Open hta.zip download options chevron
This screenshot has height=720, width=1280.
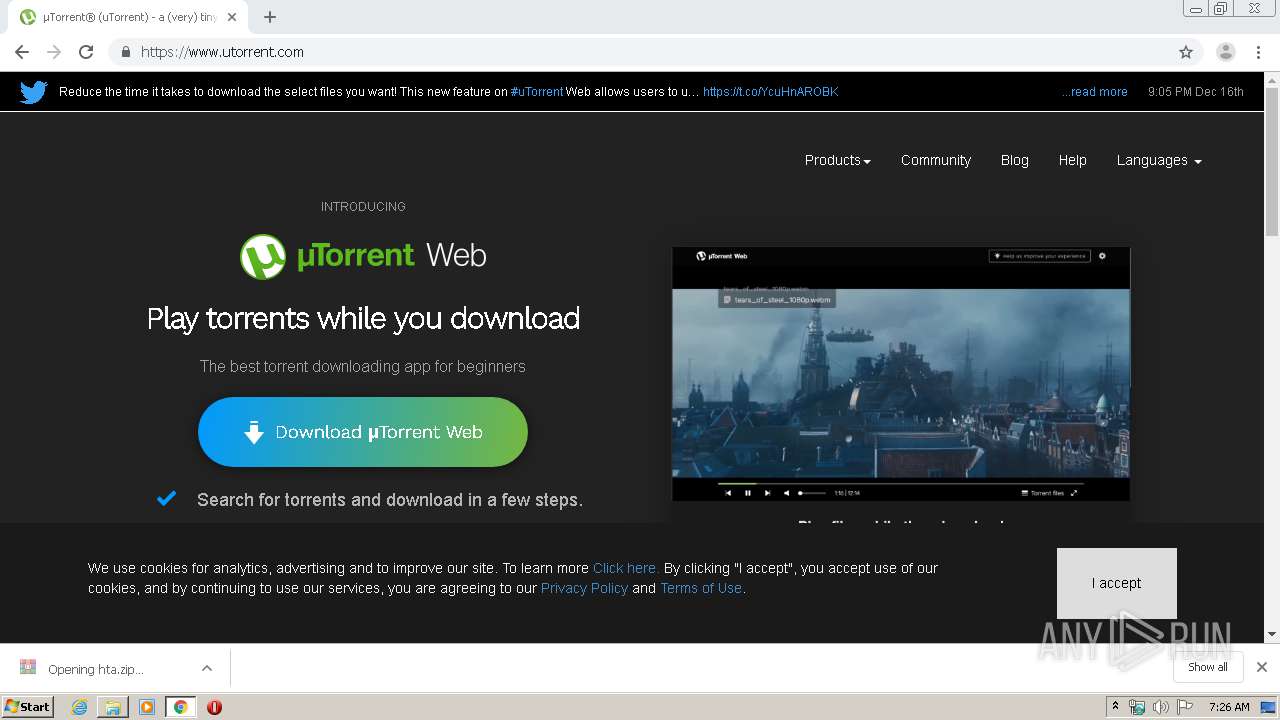207,668
